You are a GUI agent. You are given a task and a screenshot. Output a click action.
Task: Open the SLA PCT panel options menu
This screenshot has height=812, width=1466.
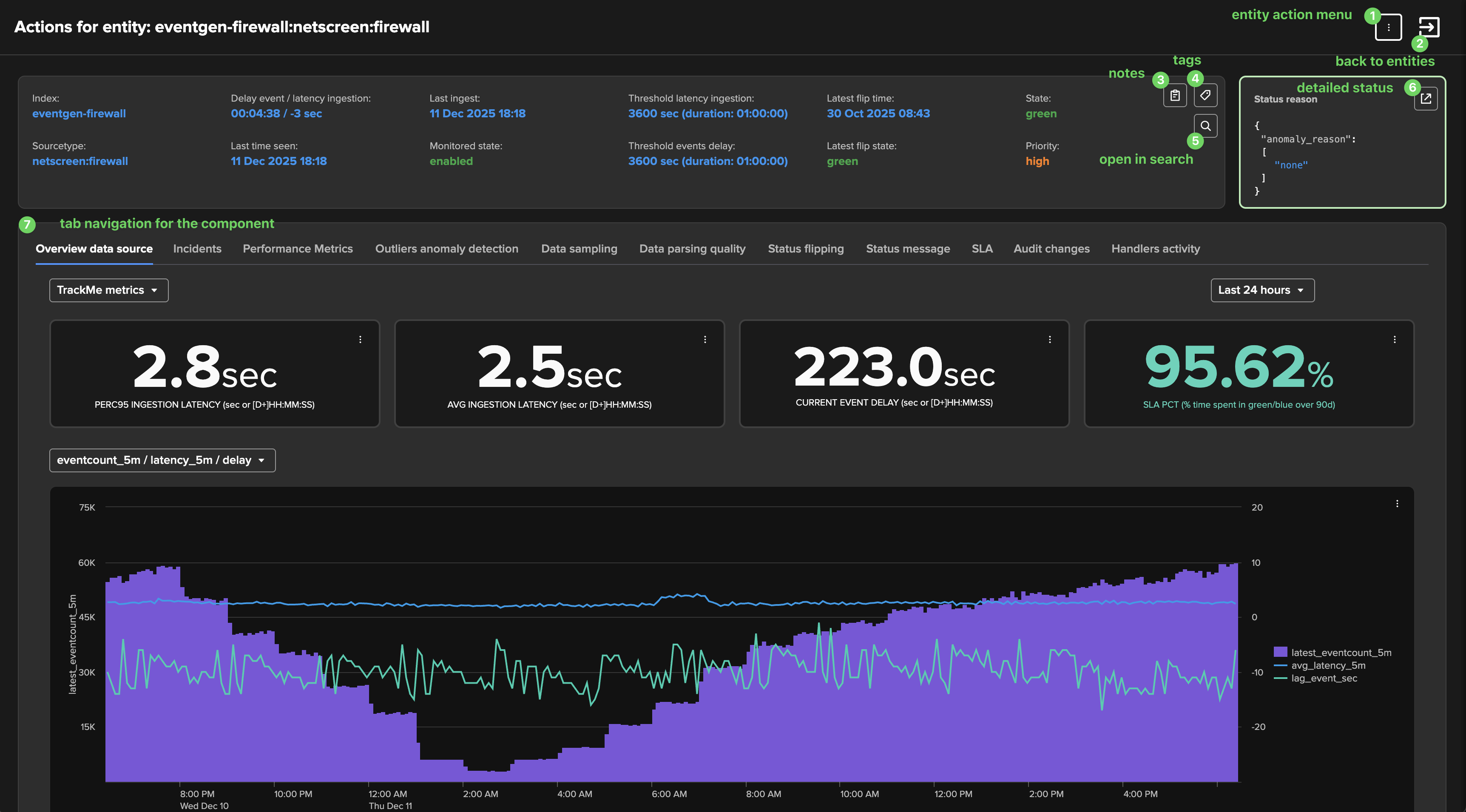(x=1394, y=340)
